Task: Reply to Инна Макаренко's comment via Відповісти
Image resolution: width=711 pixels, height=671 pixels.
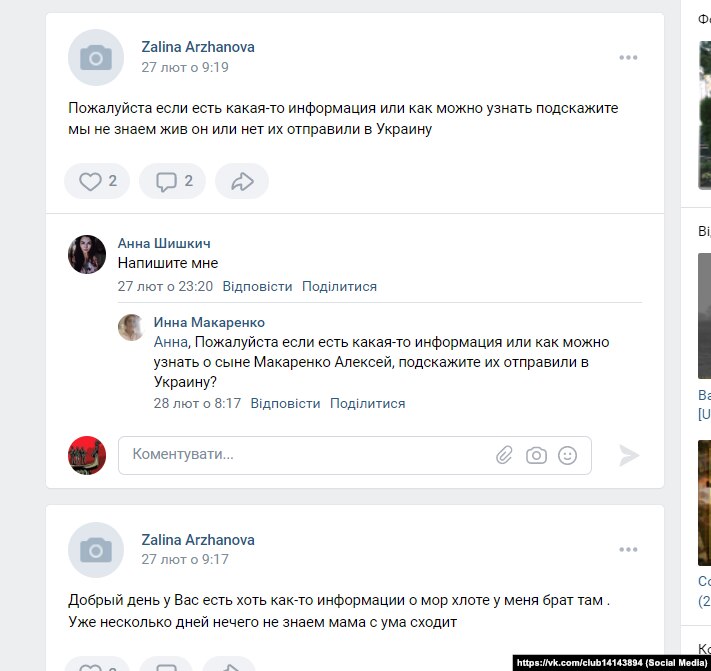Action: (285, 404)
